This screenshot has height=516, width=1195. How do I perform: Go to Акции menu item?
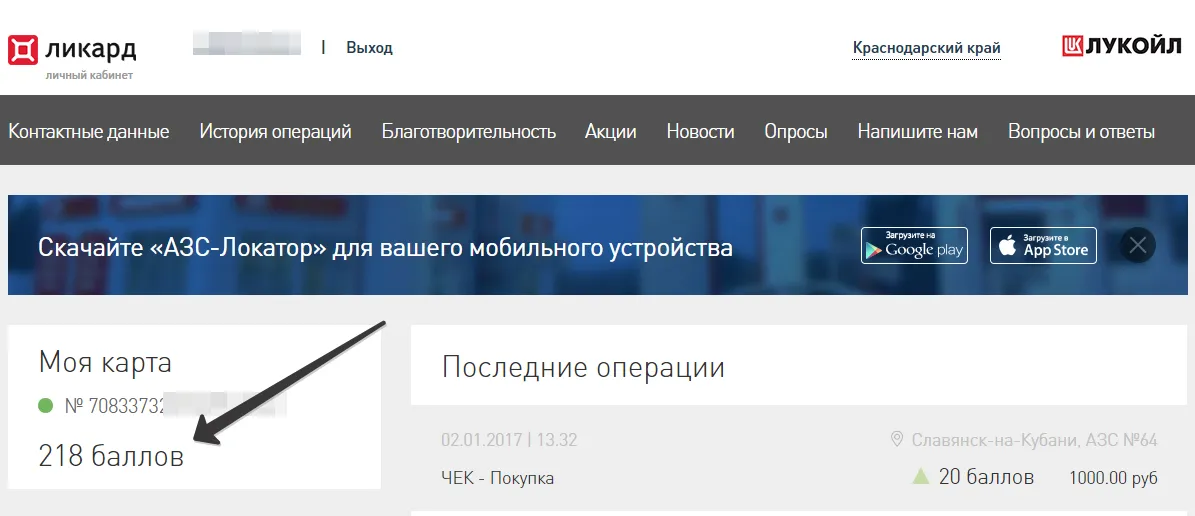tap(610, 131)
